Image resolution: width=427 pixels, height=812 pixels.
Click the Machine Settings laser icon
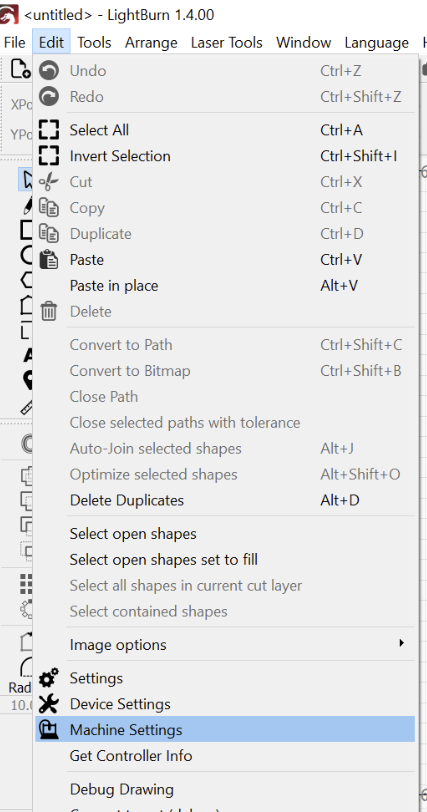[x=49, y=730]
